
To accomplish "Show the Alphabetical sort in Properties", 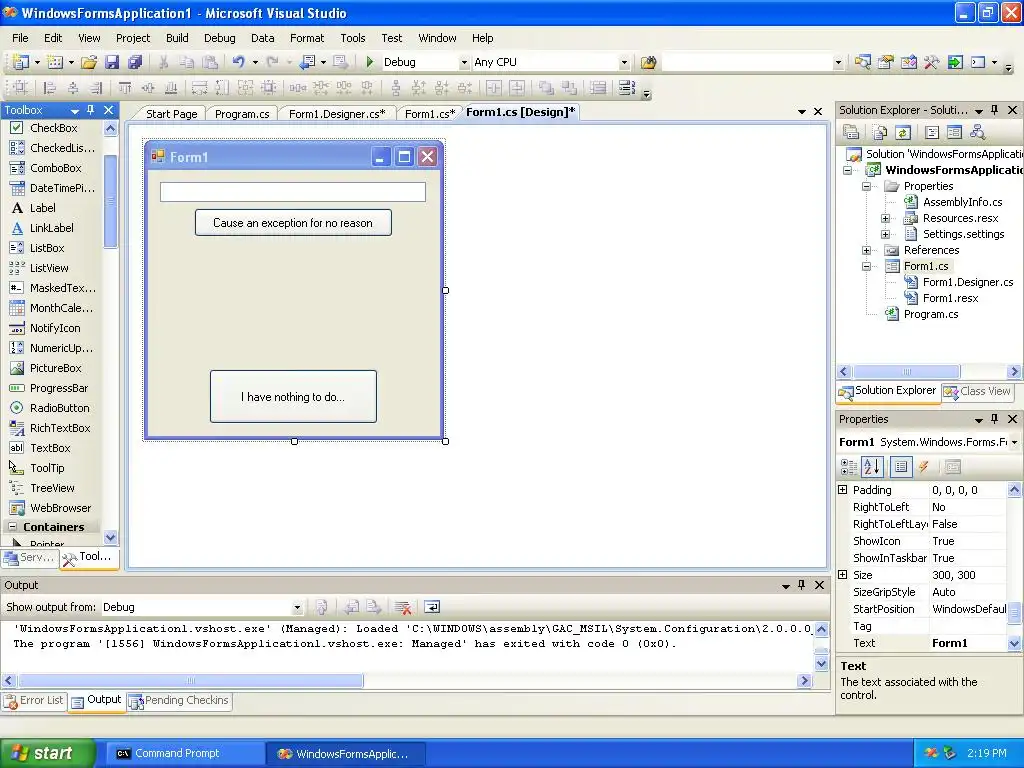I will click(872, 466).
